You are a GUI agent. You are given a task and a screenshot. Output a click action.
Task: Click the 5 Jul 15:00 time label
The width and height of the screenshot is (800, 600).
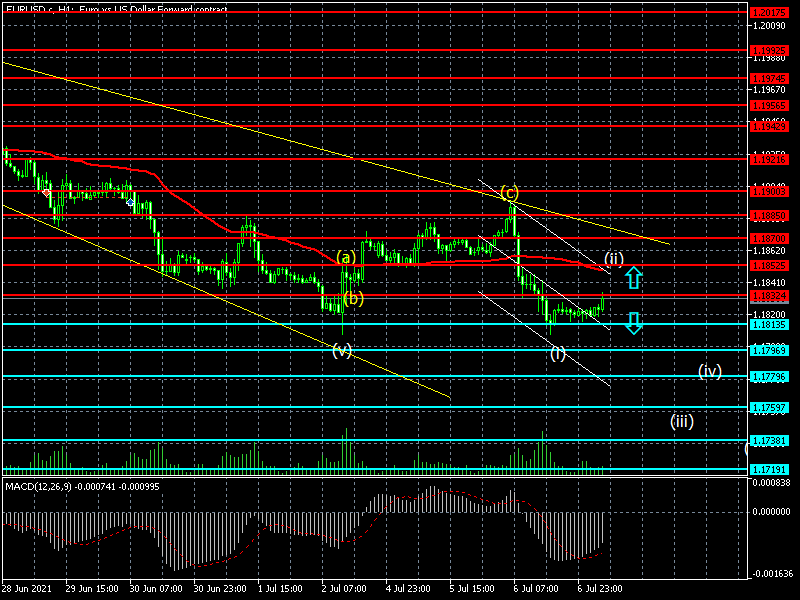pos(472,589)
